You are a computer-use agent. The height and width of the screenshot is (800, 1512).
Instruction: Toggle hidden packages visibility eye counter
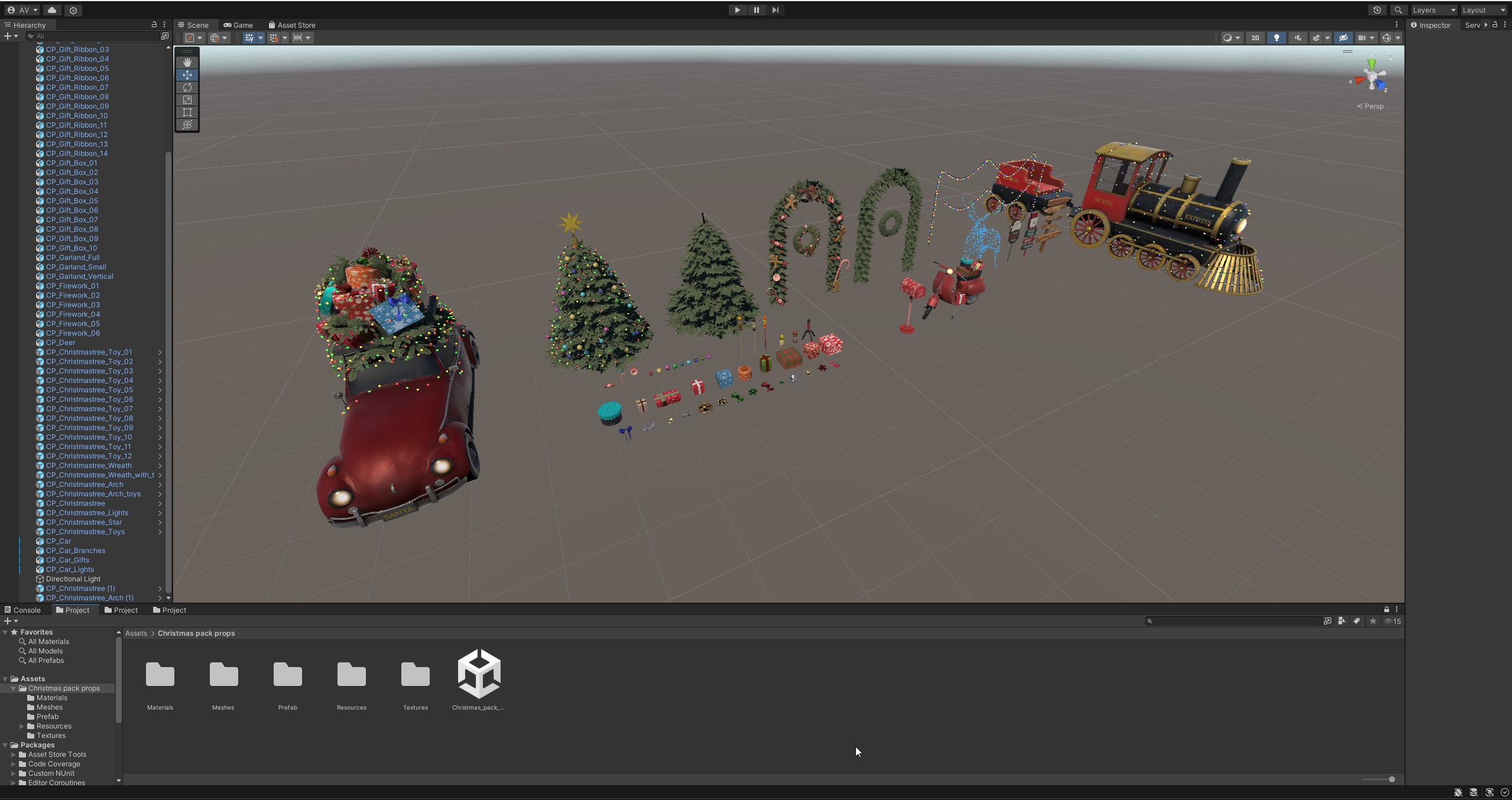click(x=1393, y=621)
